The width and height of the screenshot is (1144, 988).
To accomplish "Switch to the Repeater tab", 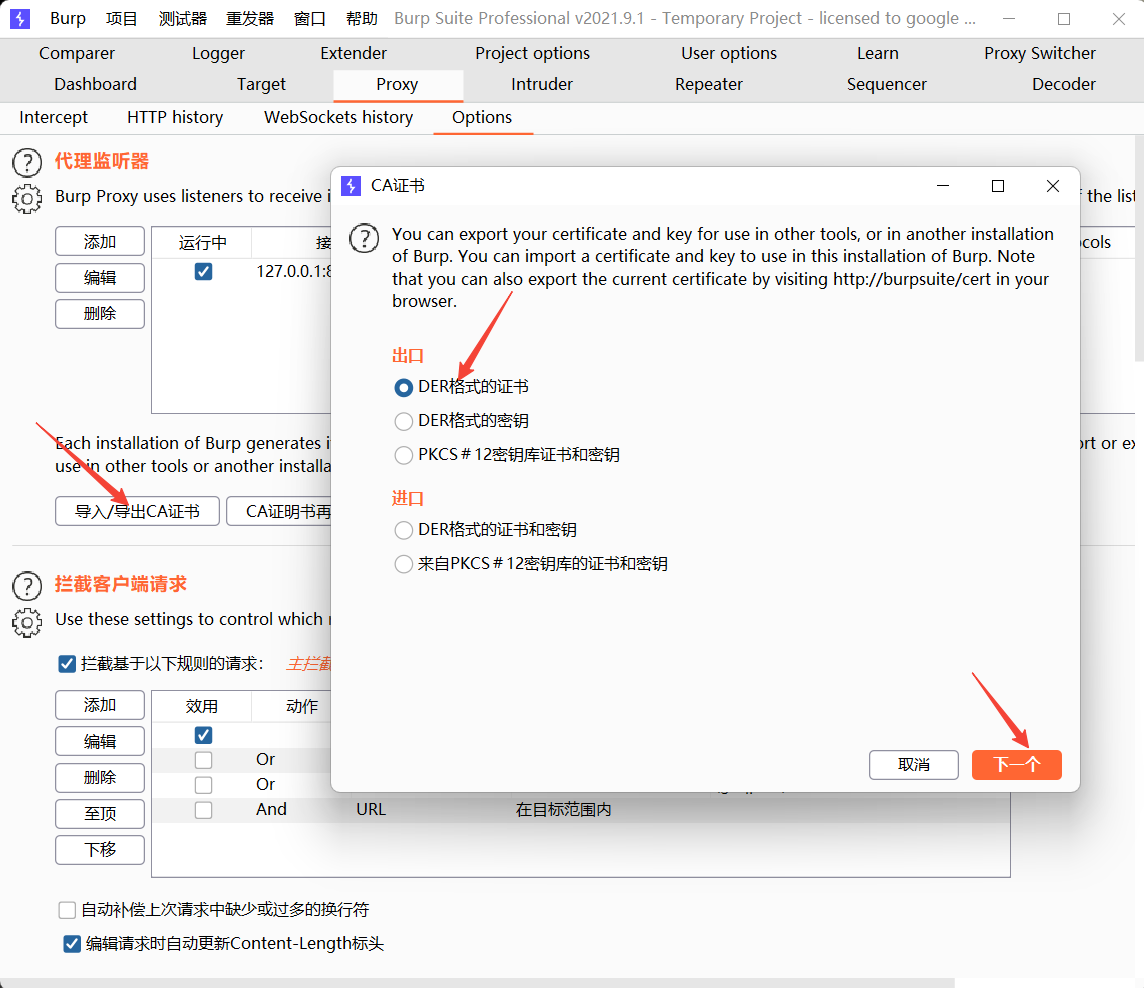I will pos(708,85).
